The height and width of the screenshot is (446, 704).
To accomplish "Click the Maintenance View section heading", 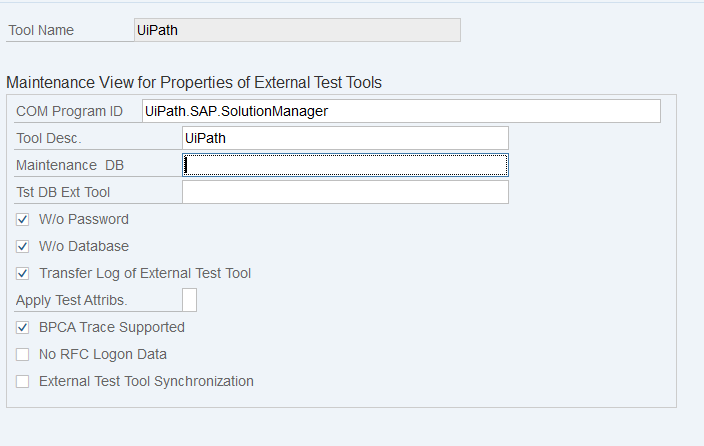I will point(193,82).
